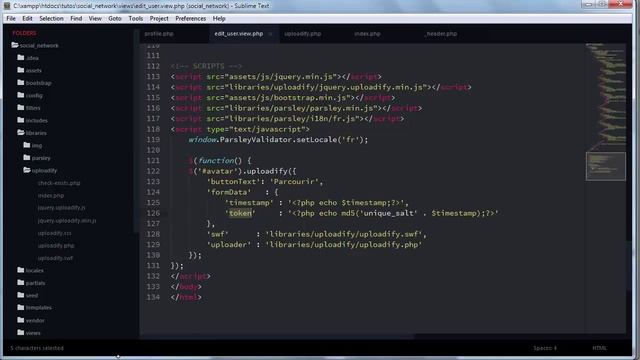The height and width of the screenshot is (360, 640).
Task: Expand the templates folder
Action: pyautogui.click(x=21, y=307)
